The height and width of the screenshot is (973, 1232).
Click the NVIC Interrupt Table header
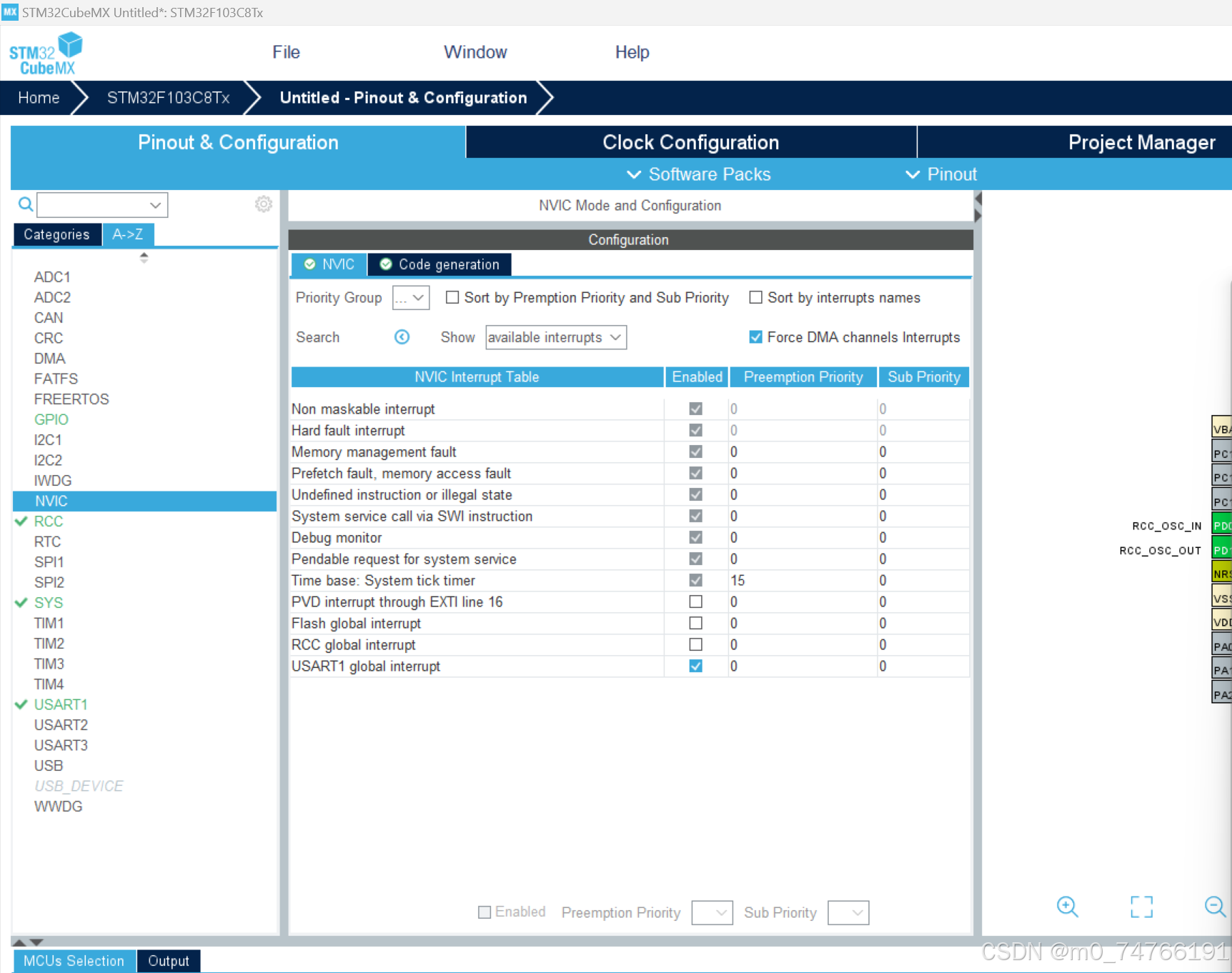(x=477, y=376)
